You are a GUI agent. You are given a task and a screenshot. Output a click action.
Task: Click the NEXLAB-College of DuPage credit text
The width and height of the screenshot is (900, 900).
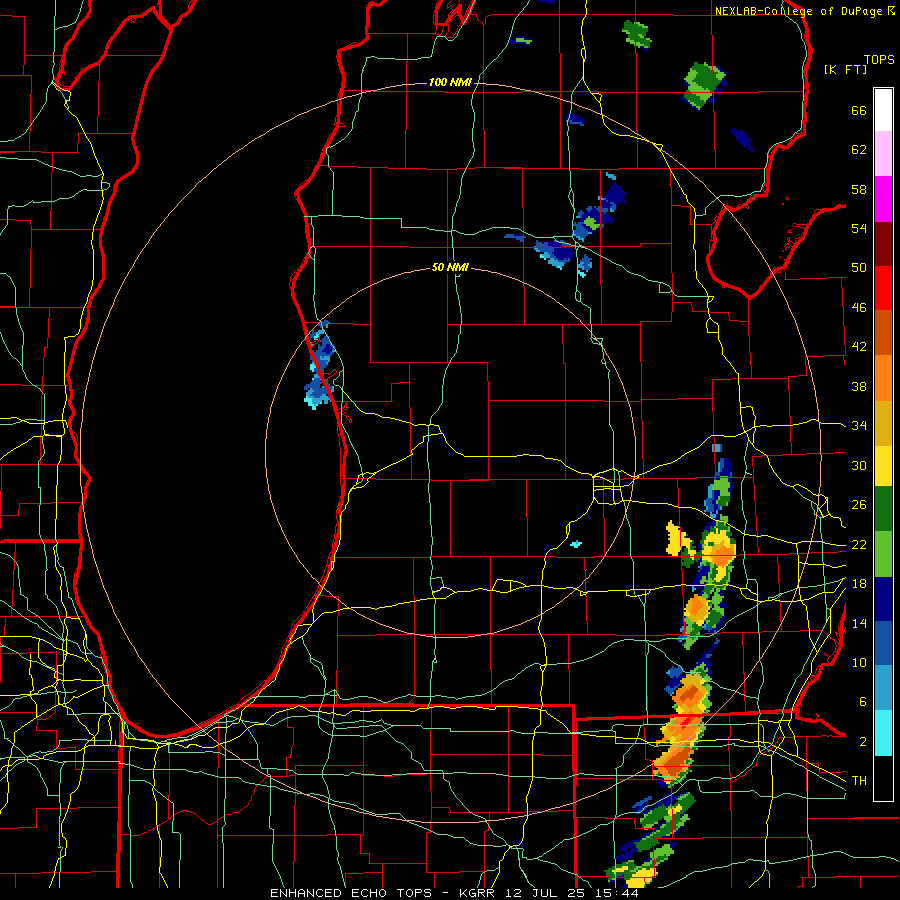804,11
